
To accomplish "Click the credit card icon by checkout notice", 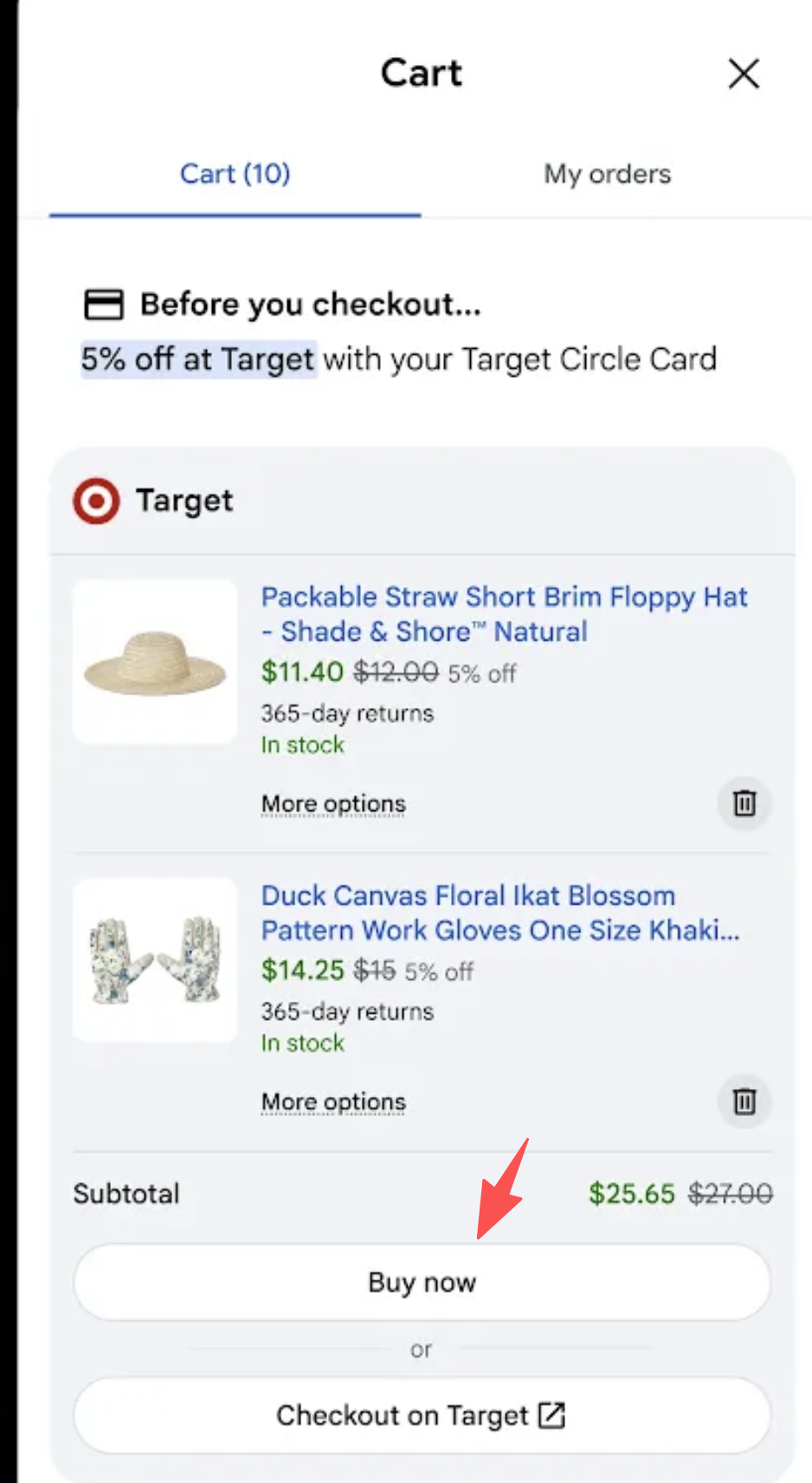I will coord(104,305).
